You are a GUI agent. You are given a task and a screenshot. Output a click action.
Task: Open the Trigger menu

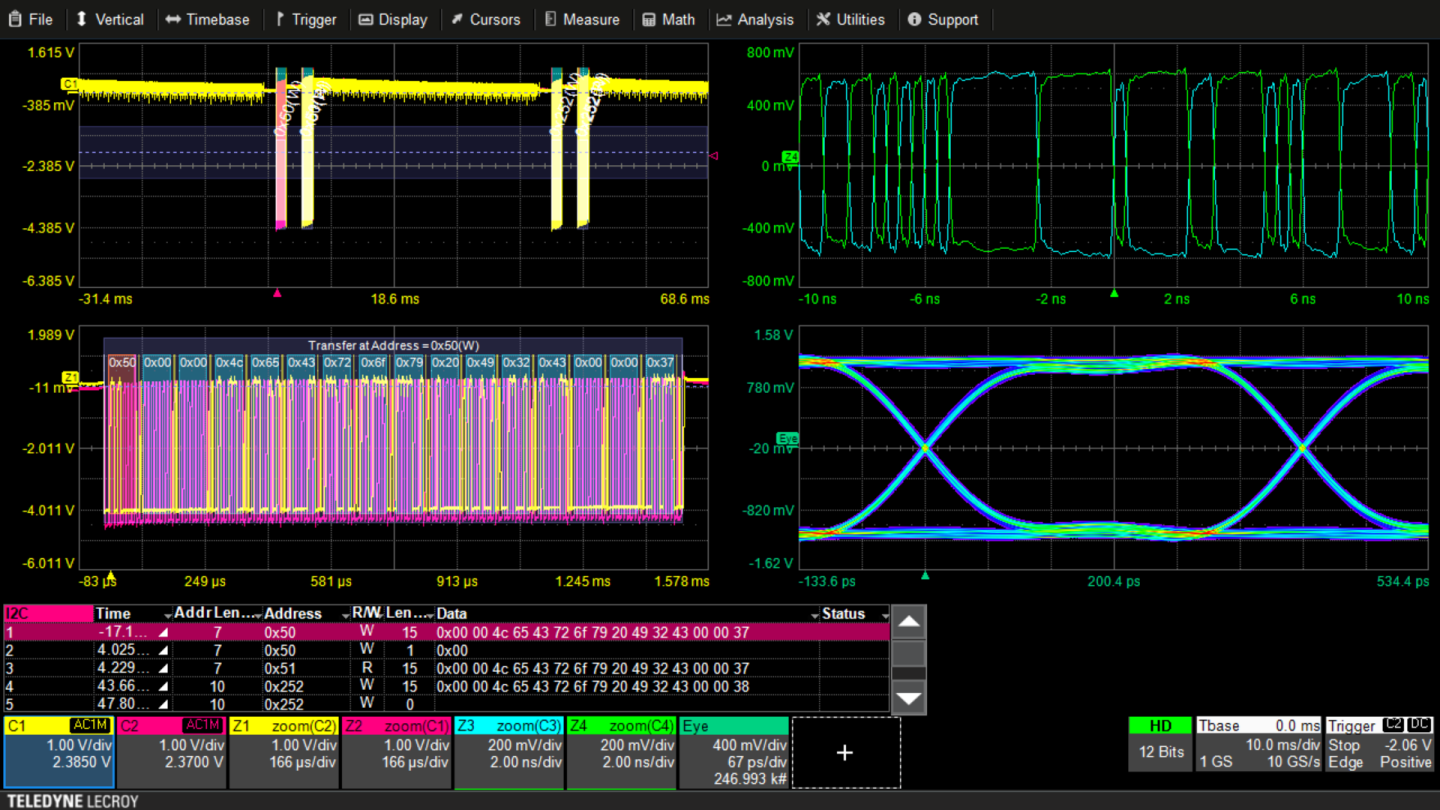tap(304, 19)
